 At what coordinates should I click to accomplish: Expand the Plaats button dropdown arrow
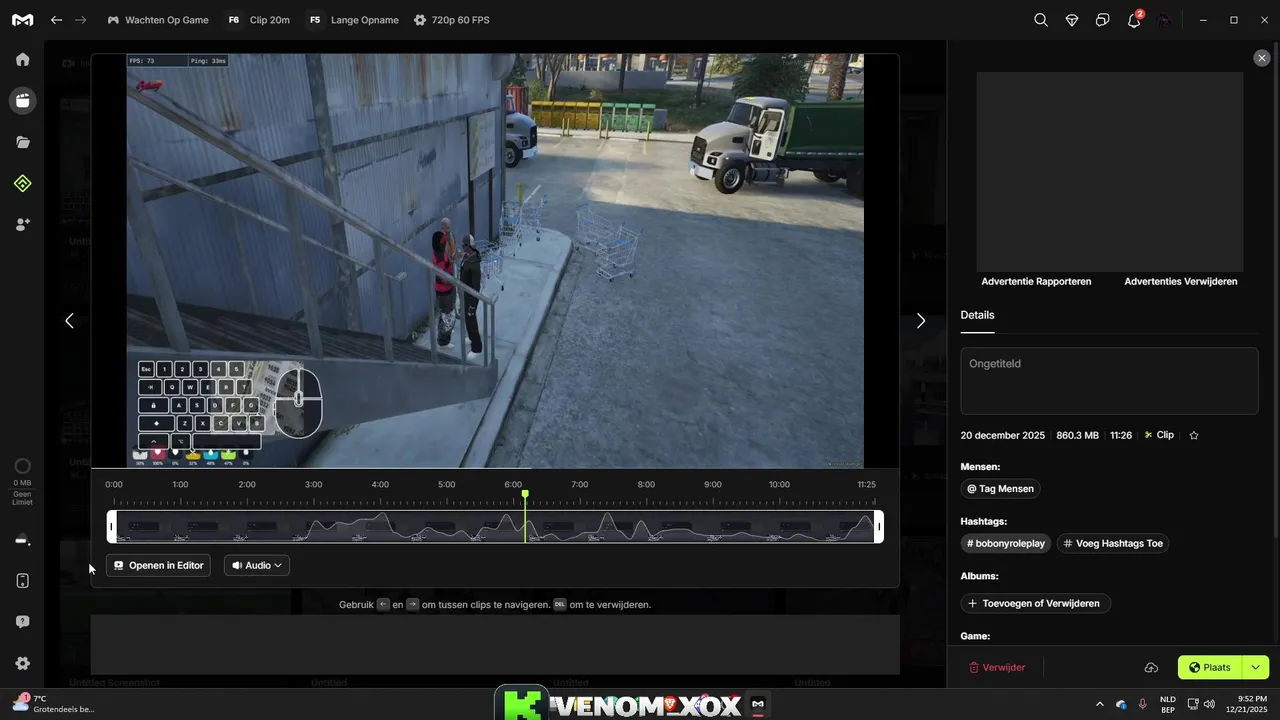pos(1255,667)
